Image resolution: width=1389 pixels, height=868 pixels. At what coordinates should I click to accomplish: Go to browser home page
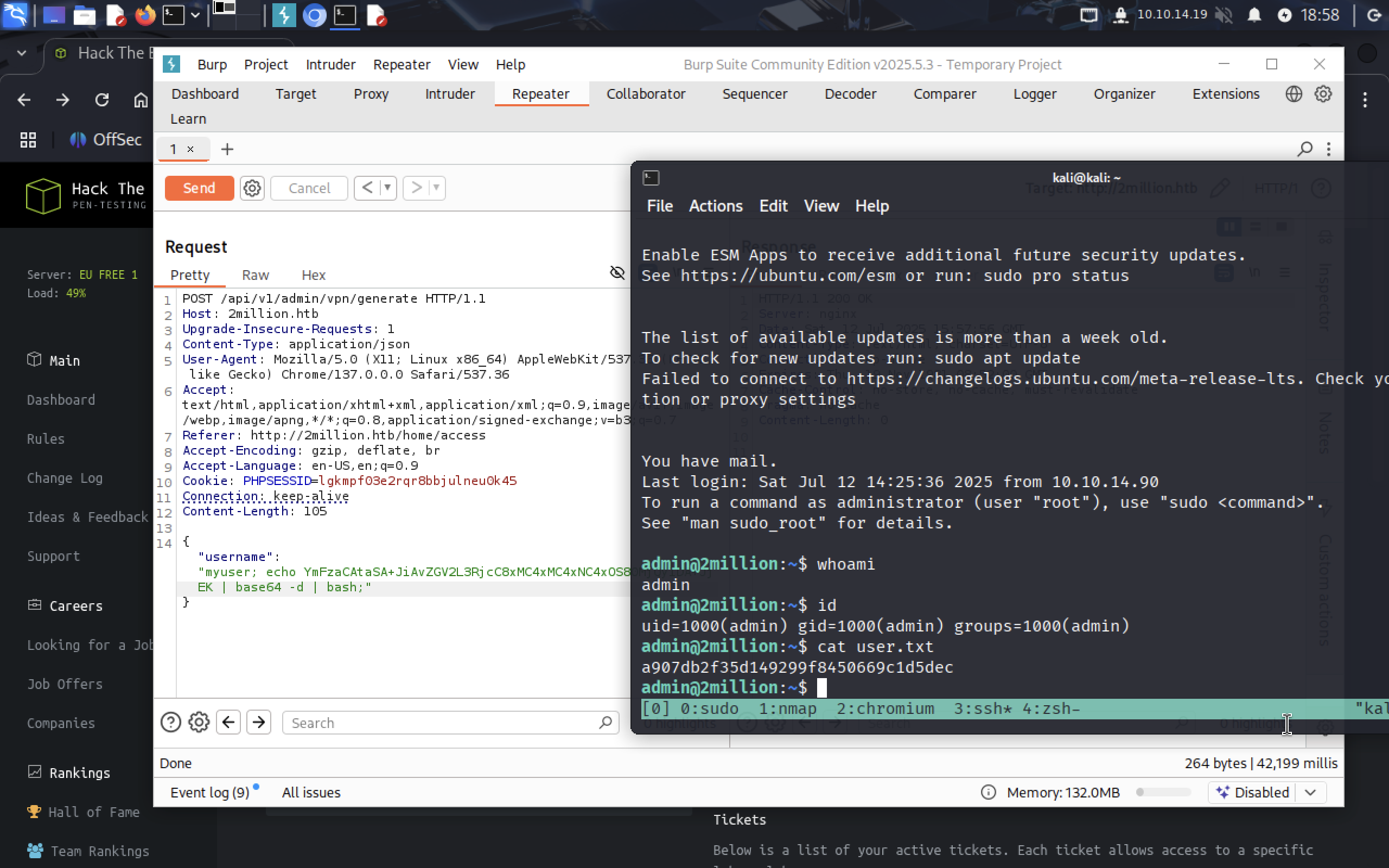coord(141,100)
